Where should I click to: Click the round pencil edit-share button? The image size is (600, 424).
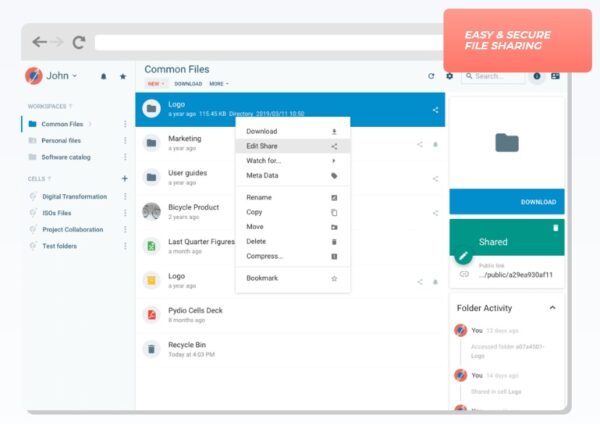(463, 255)
